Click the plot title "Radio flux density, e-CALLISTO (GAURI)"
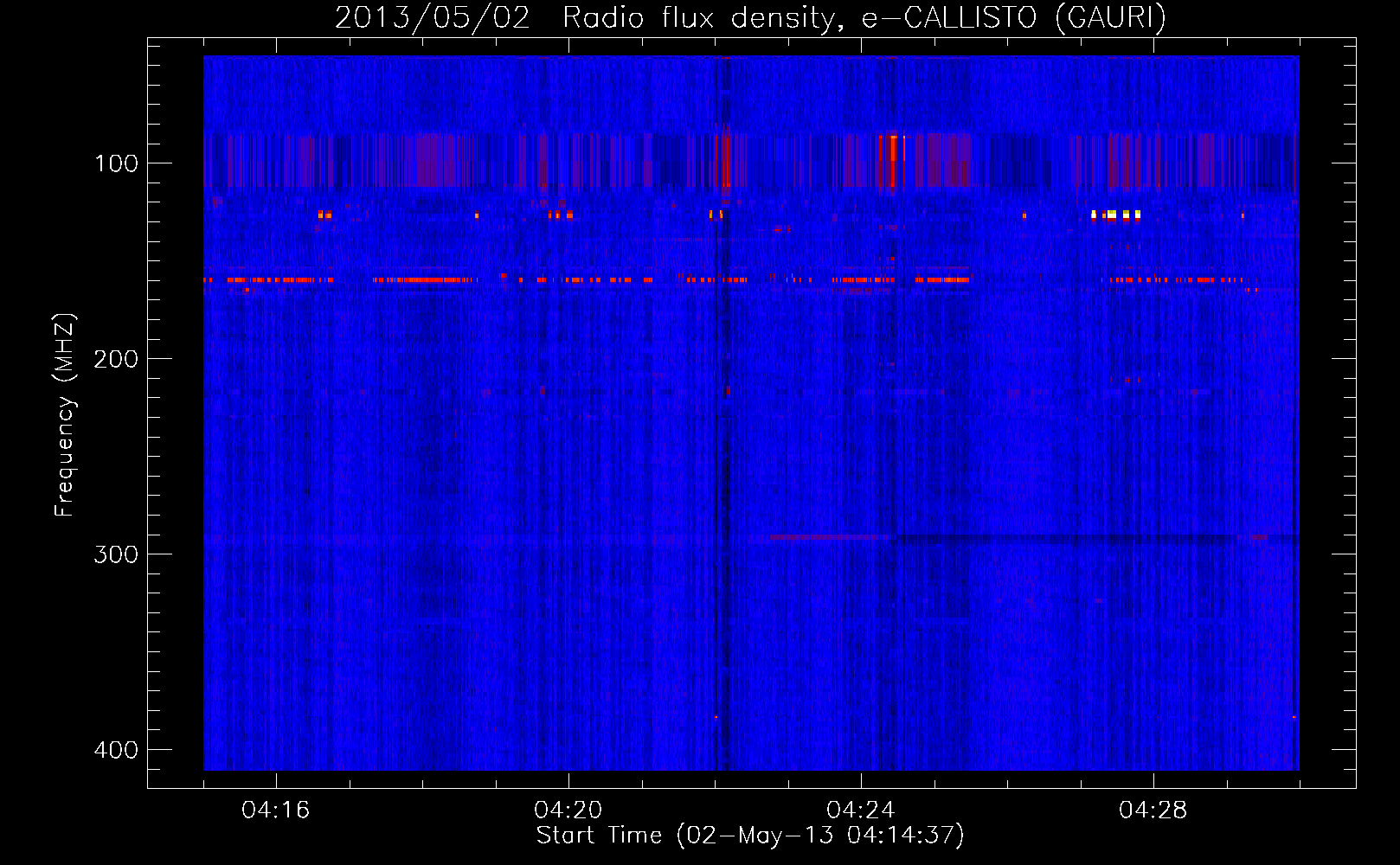The image size is (1400, 865). [x=864, y=17]
